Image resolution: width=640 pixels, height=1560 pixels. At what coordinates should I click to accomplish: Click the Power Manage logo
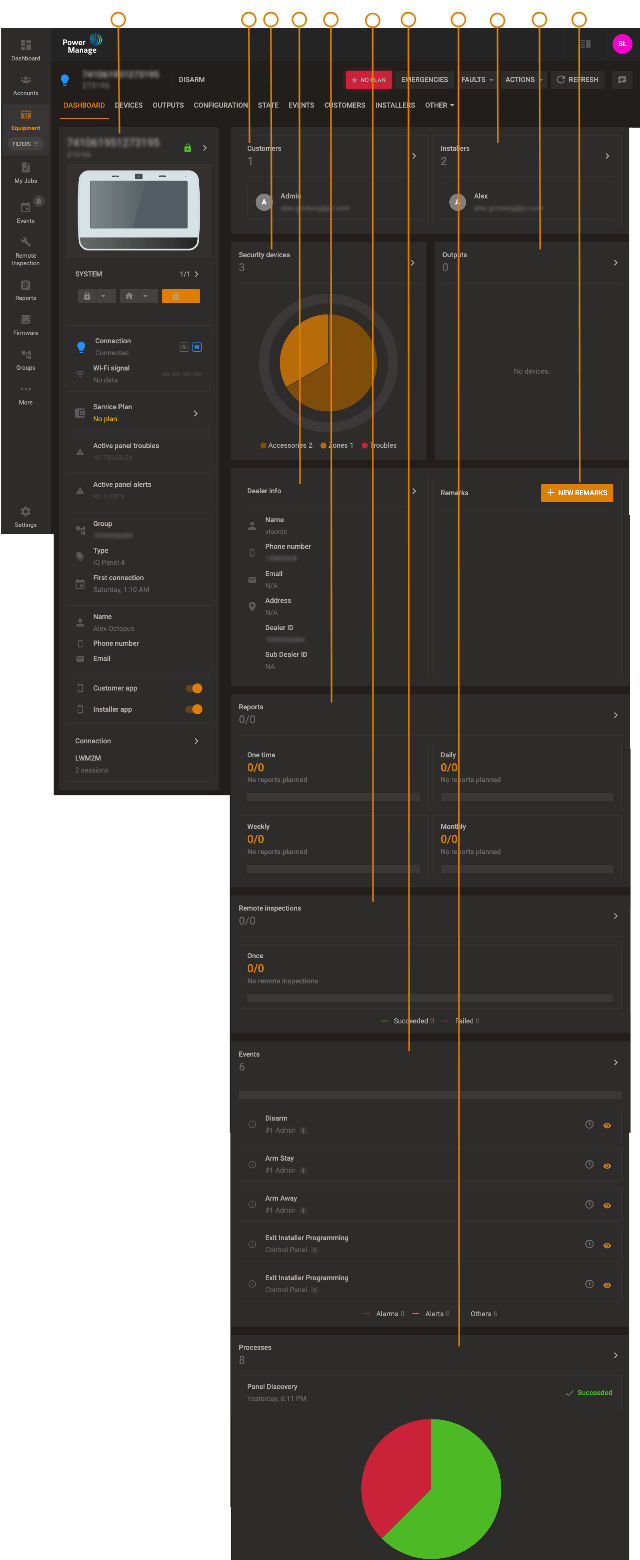pyautogui.click(x=83, y=45)
